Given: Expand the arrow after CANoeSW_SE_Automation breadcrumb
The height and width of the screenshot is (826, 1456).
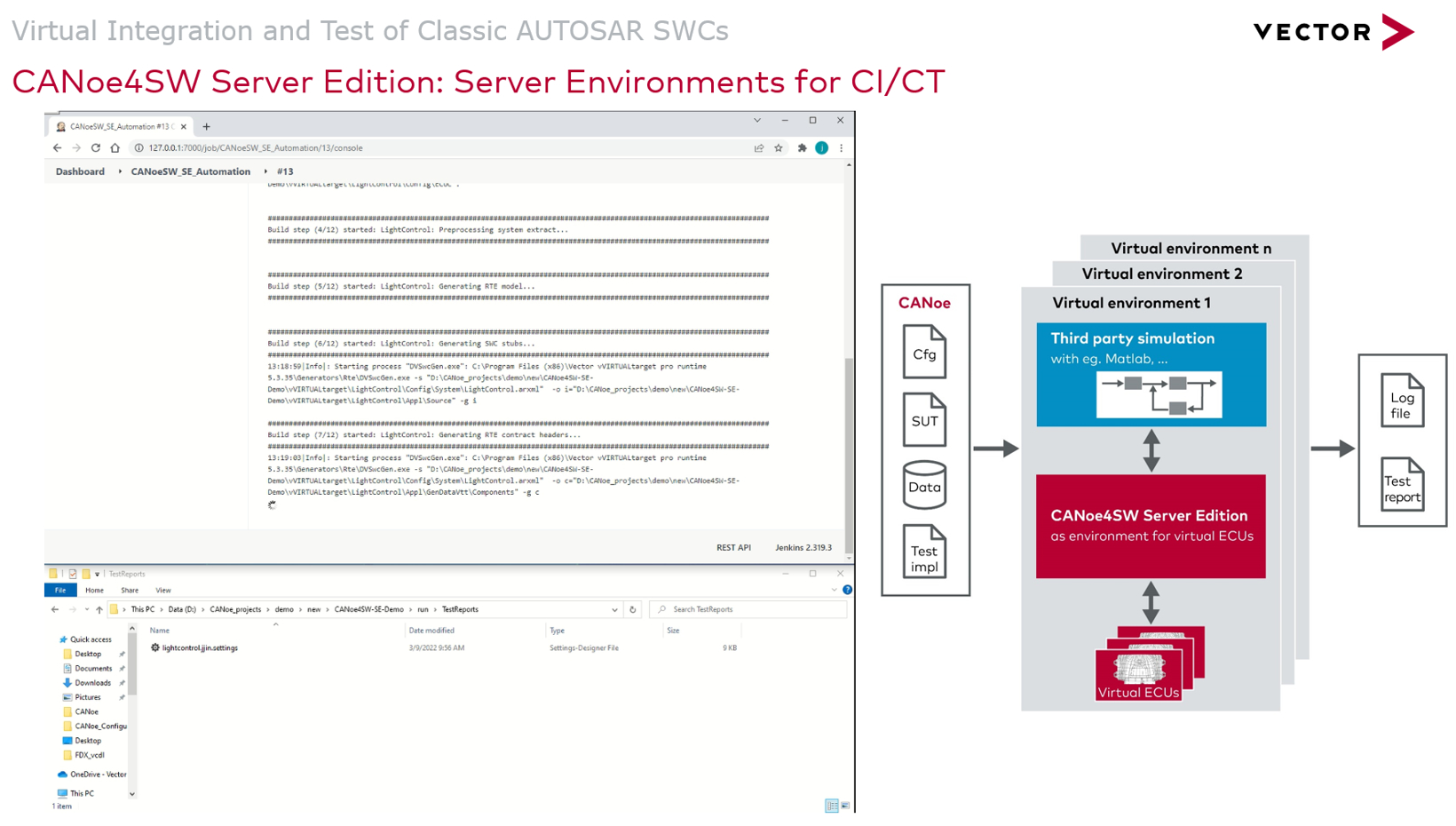Looking at the screenshot, I should [x=265, y=171].
